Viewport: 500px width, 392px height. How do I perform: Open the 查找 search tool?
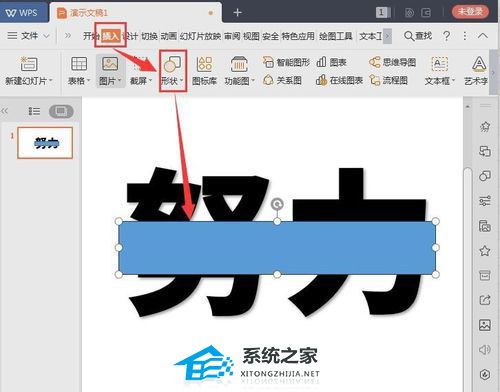tap(418, 36)
